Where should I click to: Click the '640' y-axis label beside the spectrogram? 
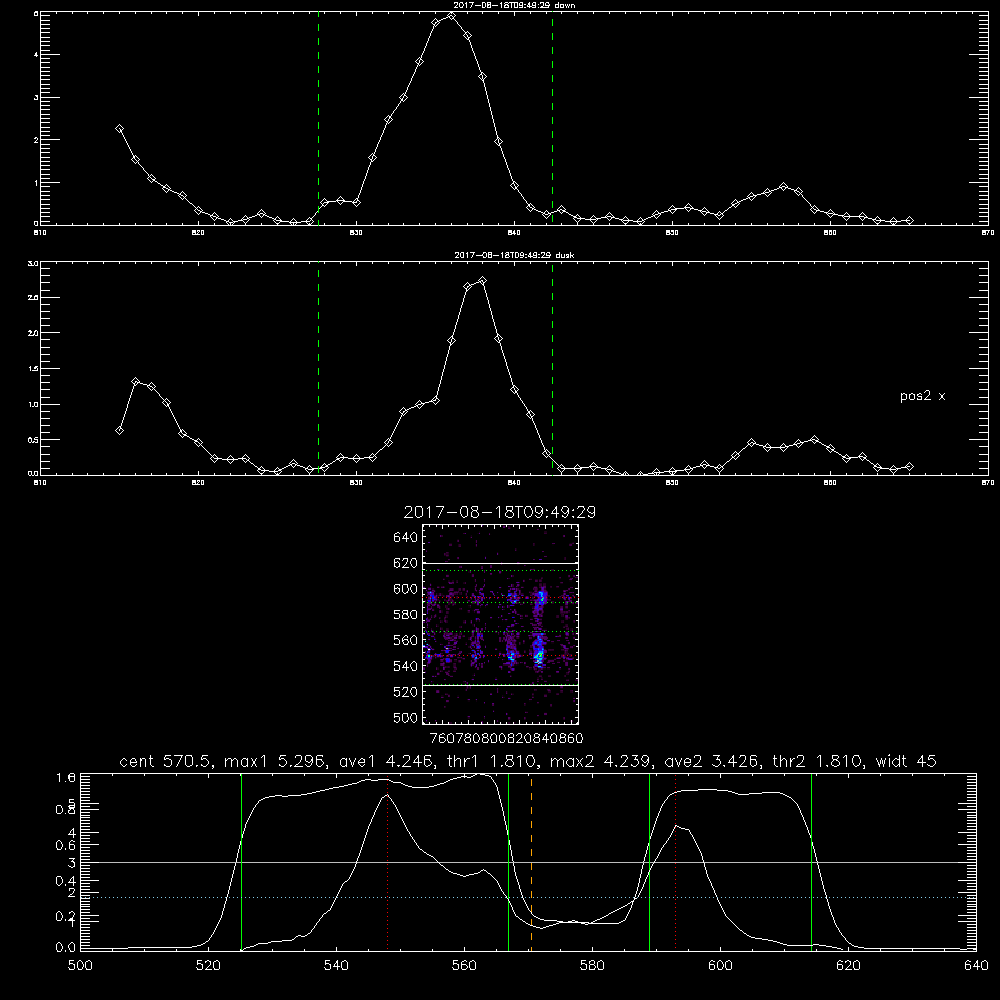click(x=406, y=538)
